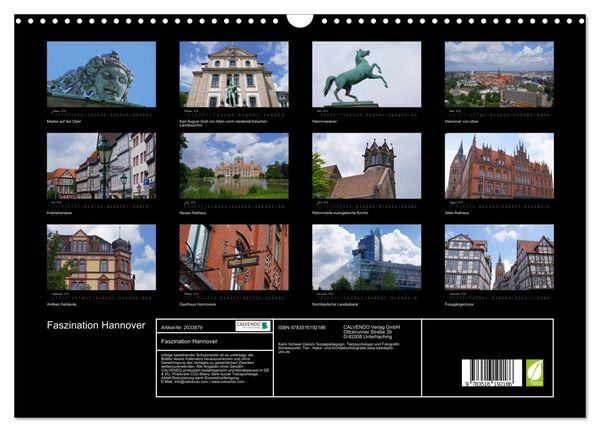This screenshot has width=600, height=432.
Task: Open the Fussgängerzone timber houses photo
Action: (499, 257)
